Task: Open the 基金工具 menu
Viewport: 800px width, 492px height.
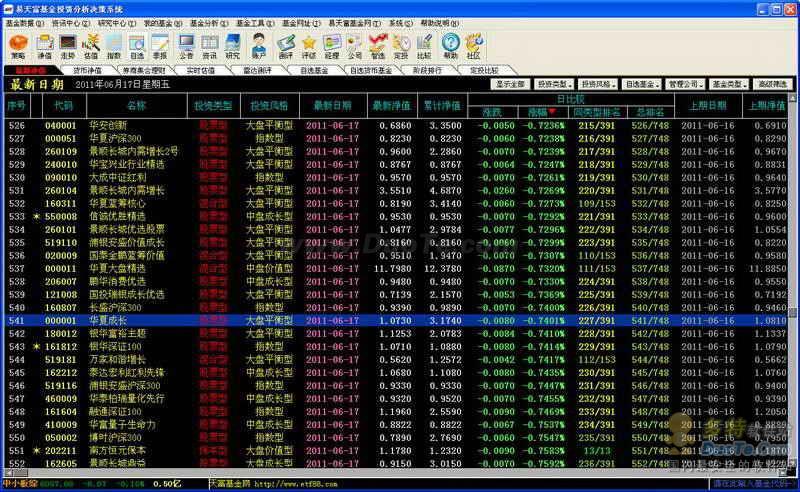Action: 255,23
